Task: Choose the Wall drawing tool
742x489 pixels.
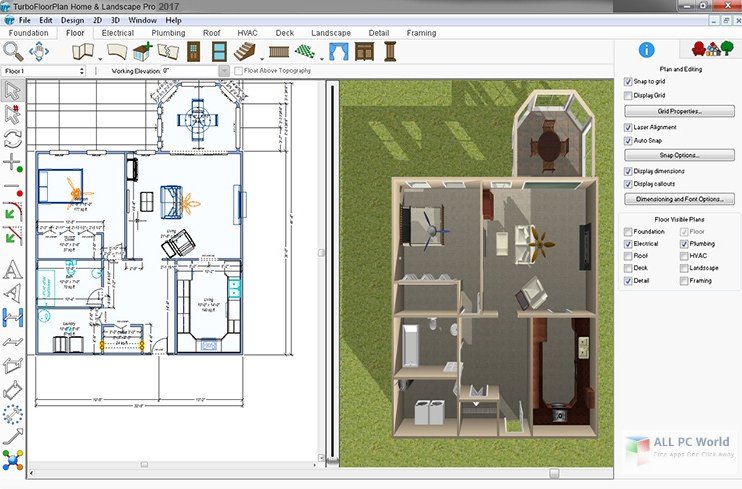Action: [x=82, y=52]
